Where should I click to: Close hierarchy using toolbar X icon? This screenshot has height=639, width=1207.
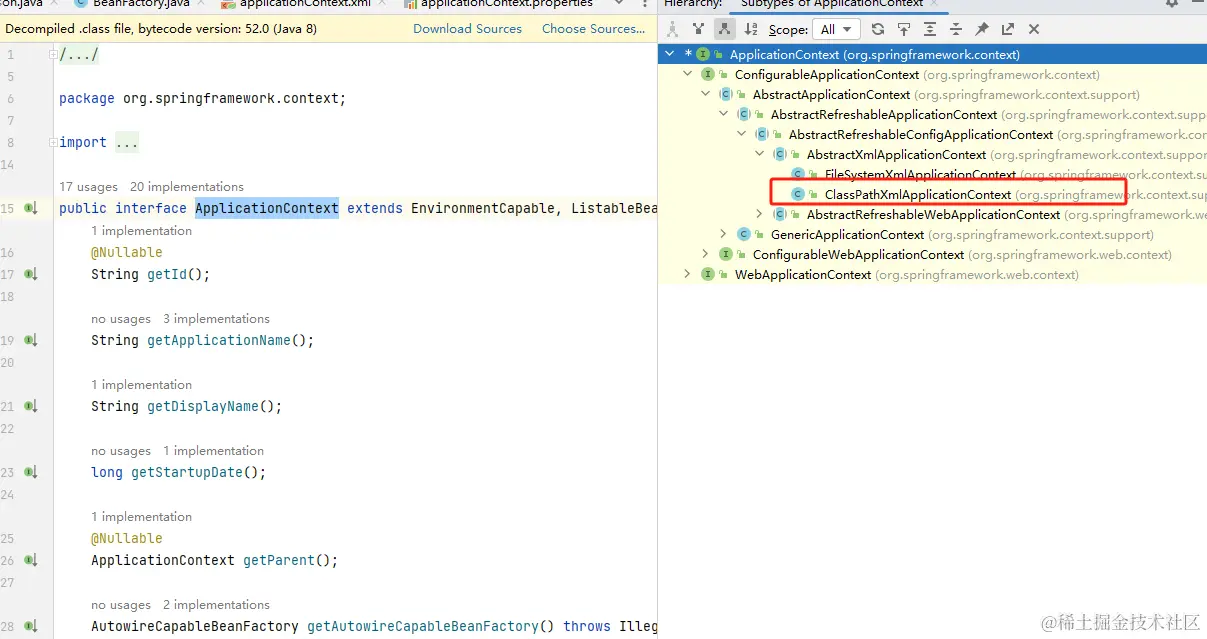pyautogui.click(x=1034, y=29)
